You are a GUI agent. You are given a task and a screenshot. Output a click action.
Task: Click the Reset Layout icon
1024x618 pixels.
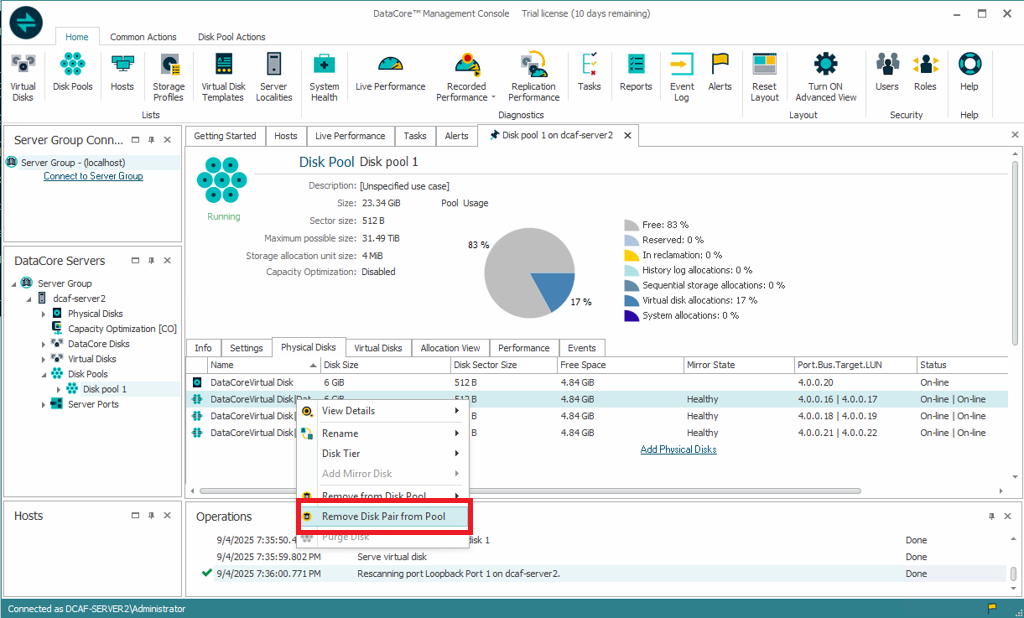(764, 76)
